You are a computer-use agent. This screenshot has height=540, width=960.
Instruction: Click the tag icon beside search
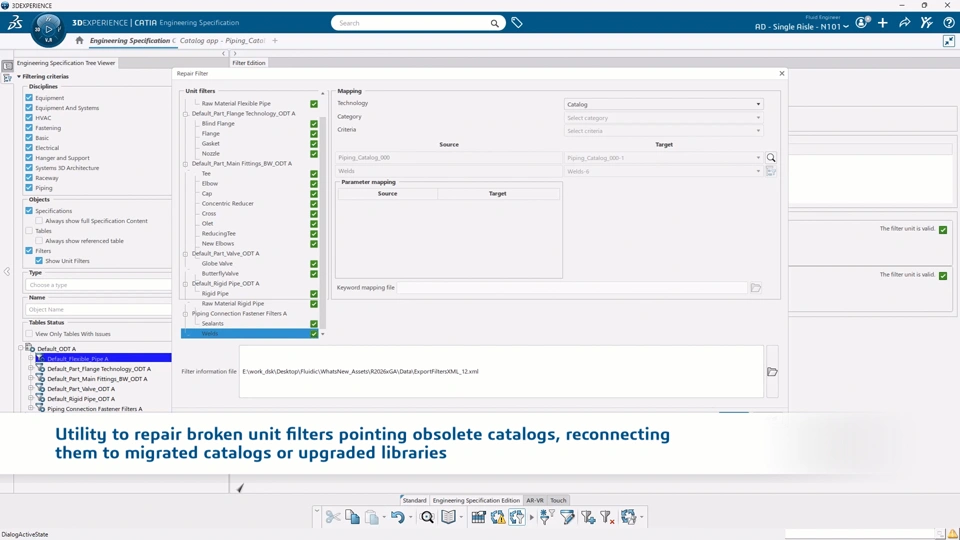pyautogui.click(x=517, y=23)
